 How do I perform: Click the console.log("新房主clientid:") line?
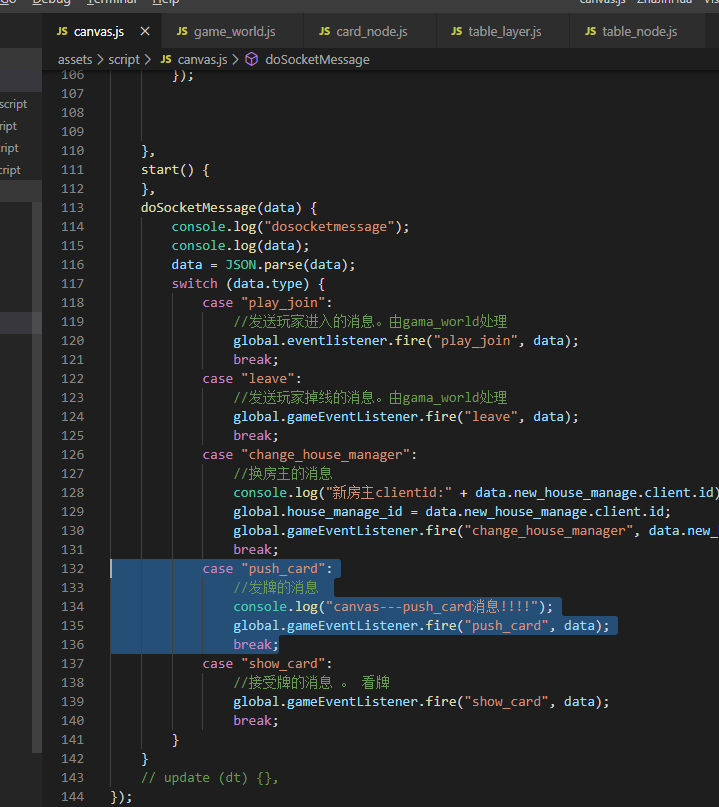coord(476,493)
